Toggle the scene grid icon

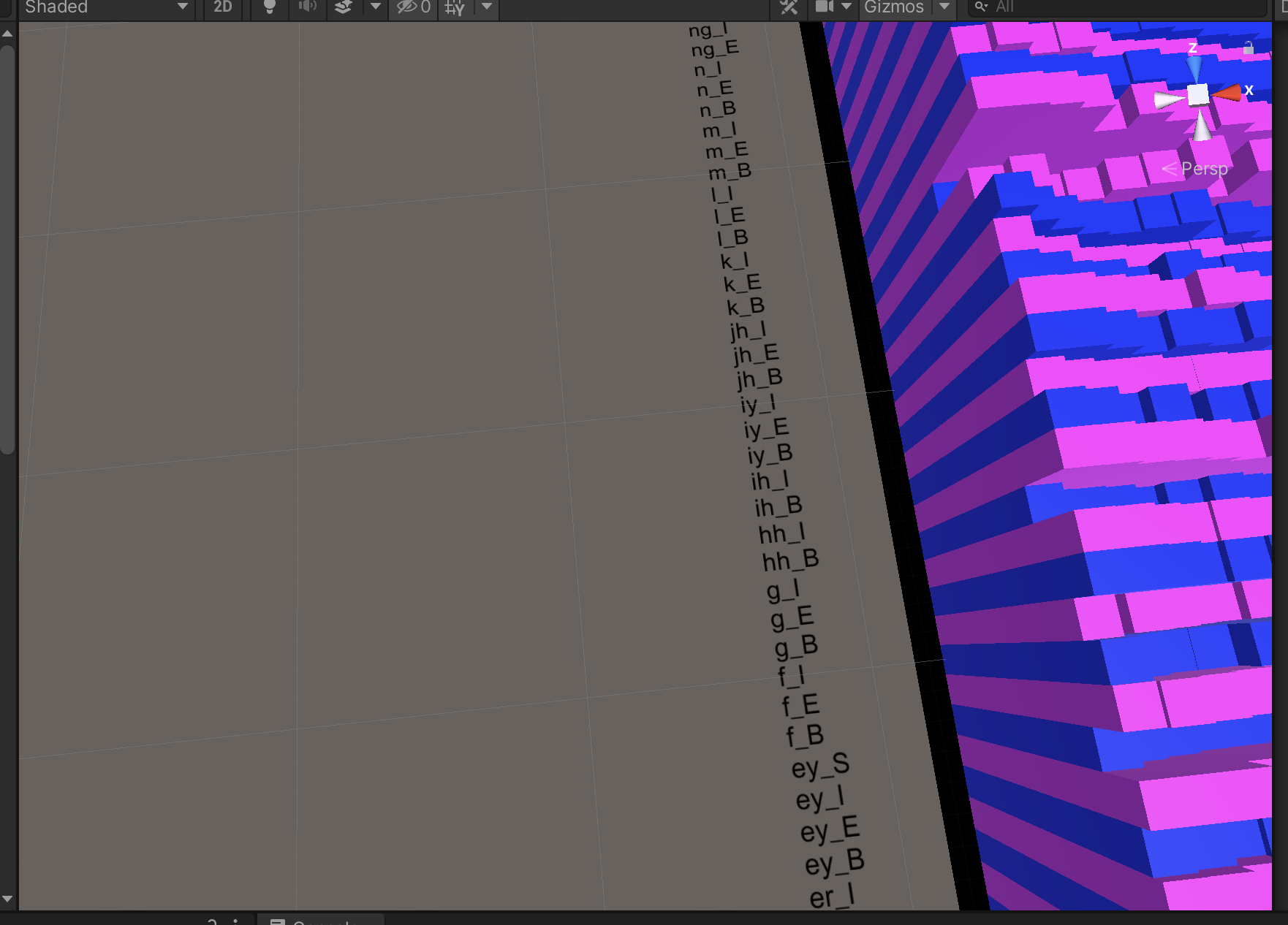pyautogui.click(x=455, y=7)
